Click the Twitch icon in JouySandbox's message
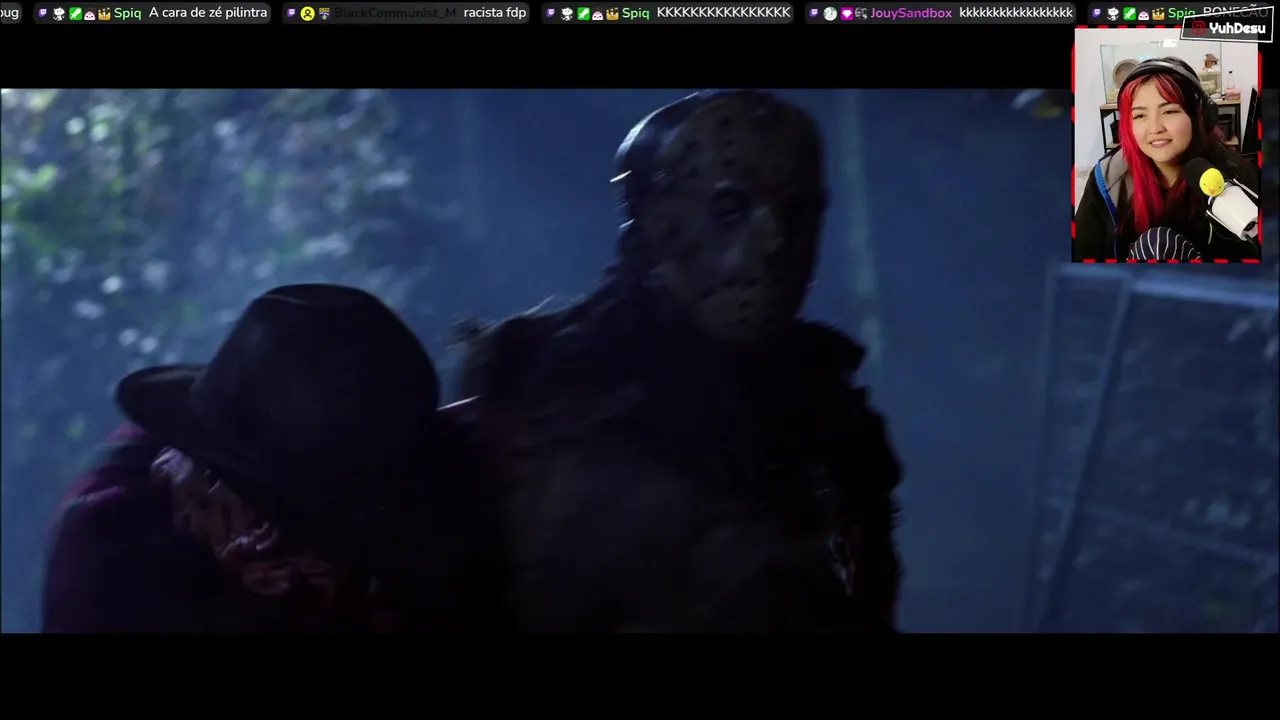Screen dimensions: 1280x720 click(814, 13)
